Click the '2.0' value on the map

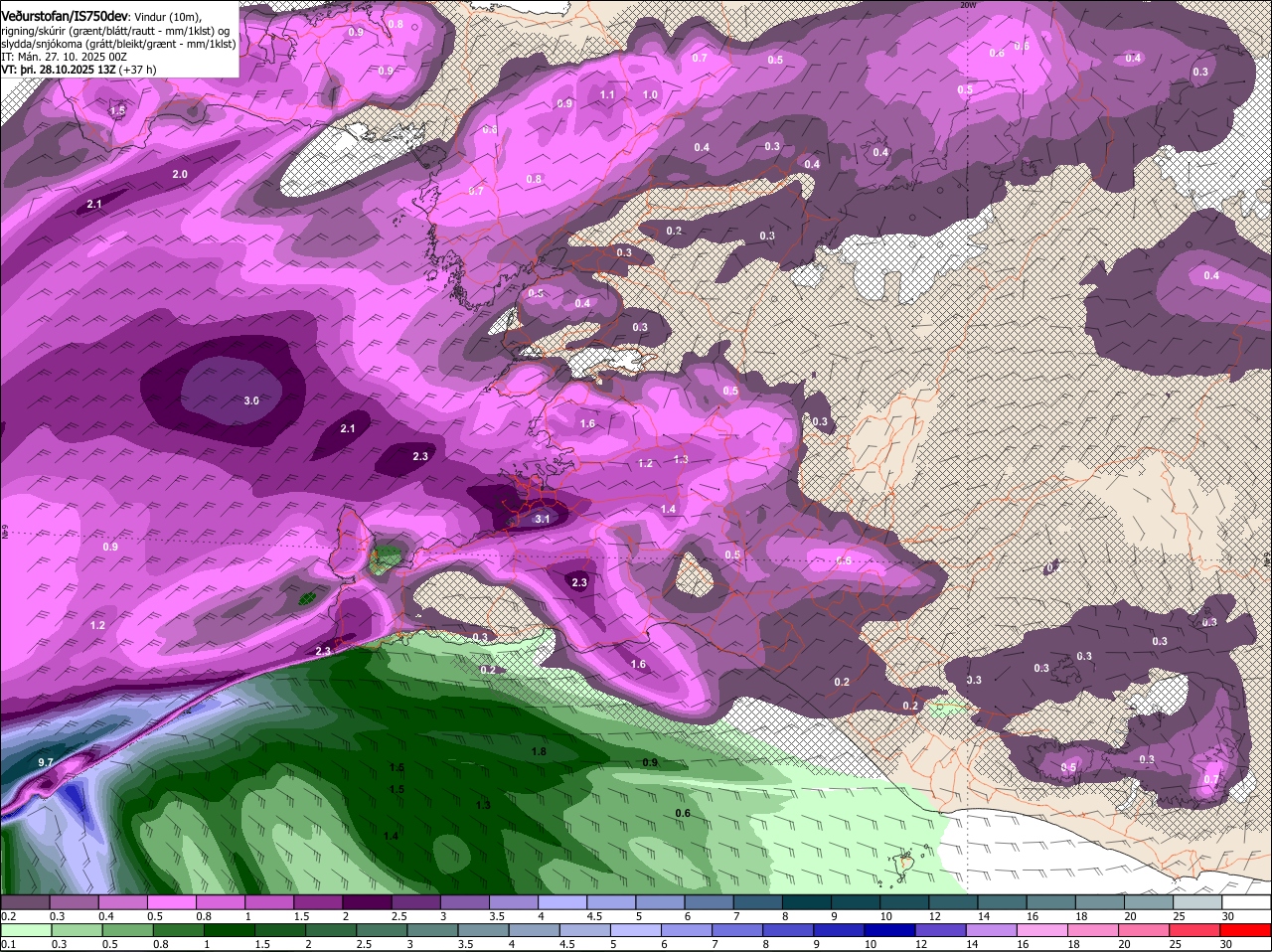180,174
